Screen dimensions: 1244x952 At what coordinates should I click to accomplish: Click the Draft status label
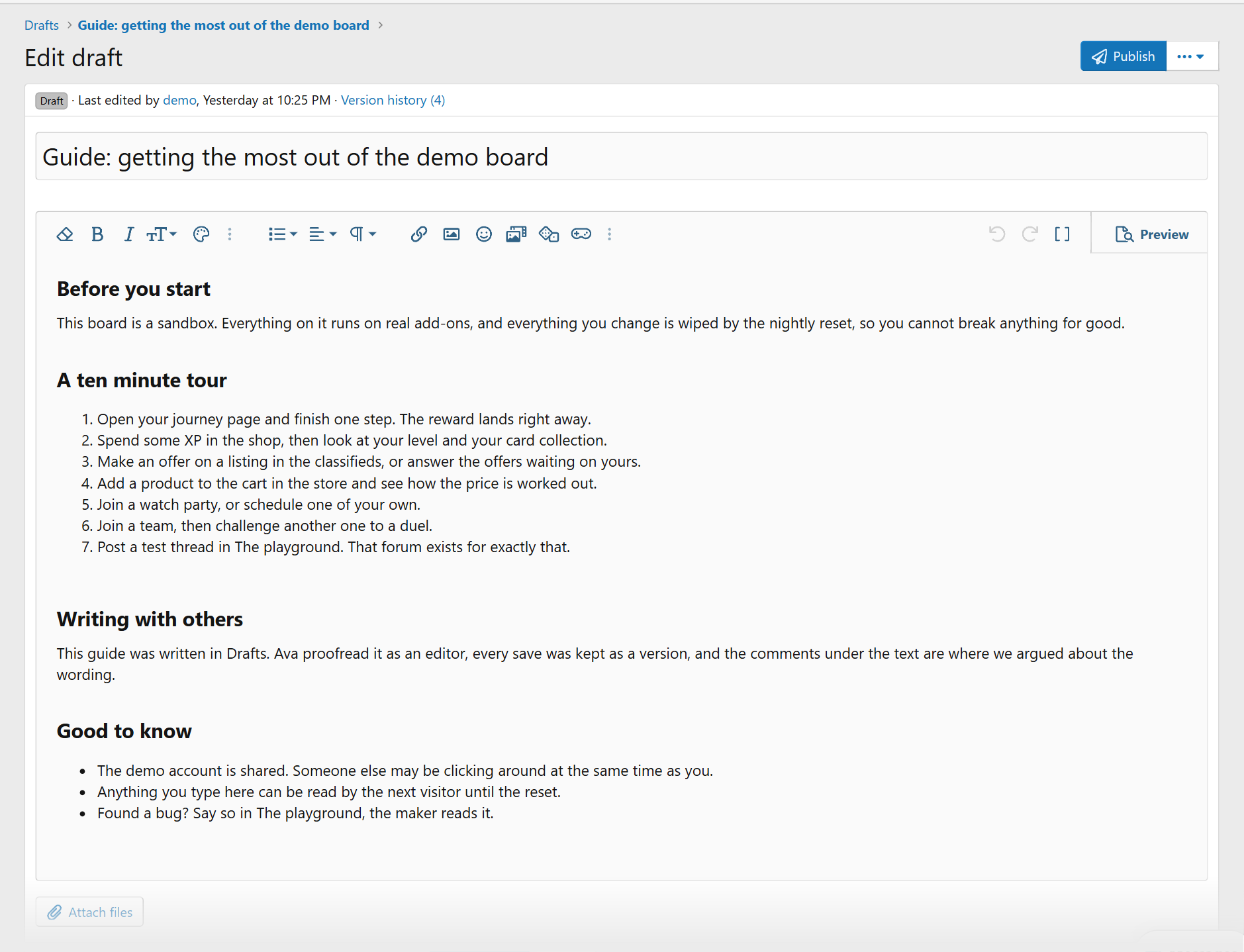tap(52, 101)
